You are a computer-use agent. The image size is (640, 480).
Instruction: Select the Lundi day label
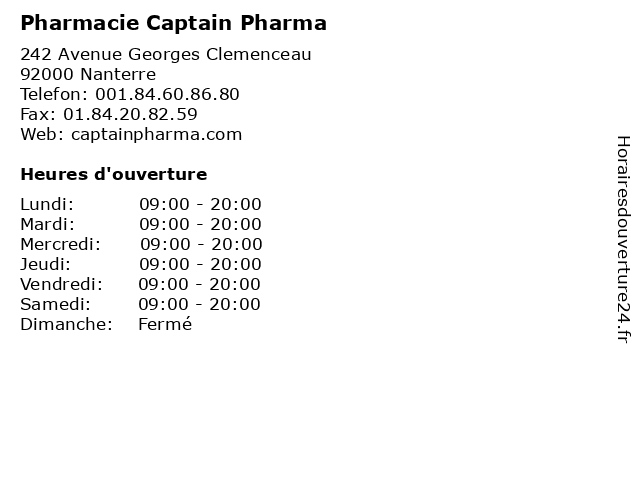coord(47,204)
